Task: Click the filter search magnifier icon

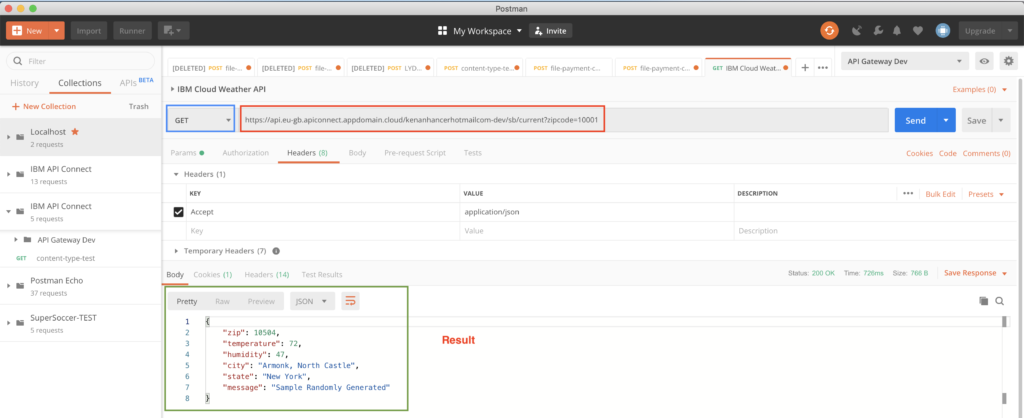Action: (18, 61)
